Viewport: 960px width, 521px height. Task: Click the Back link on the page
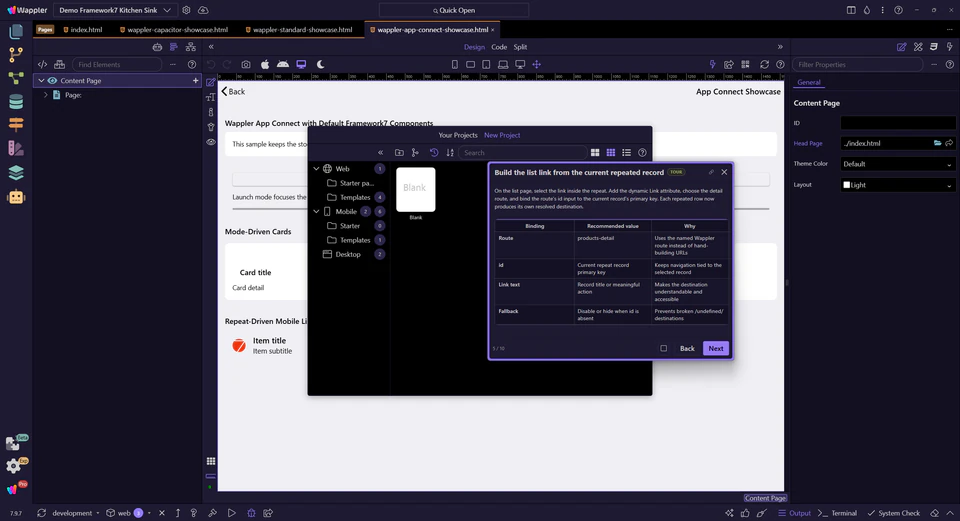pyautogui.click(x=233, y=91)
